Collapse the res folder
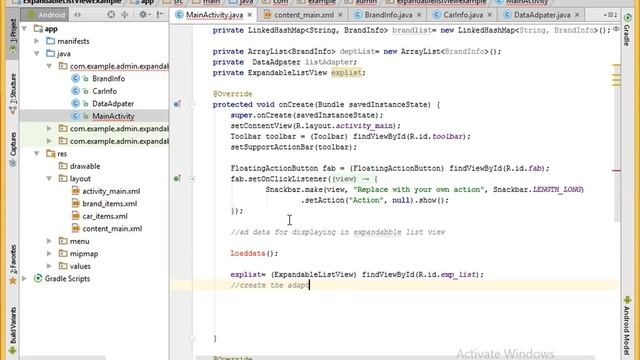 37,154
